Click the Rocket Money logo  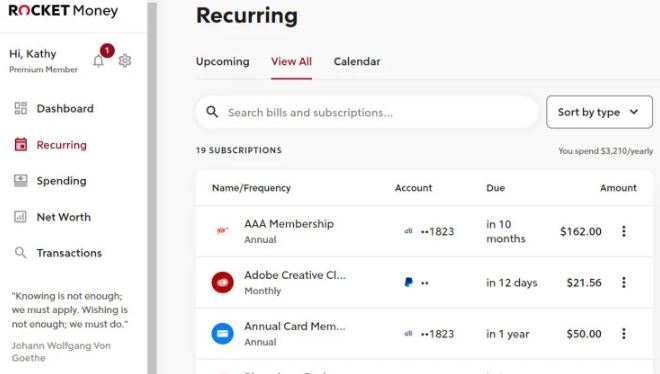pyautogui.click(x=63, y=10)
